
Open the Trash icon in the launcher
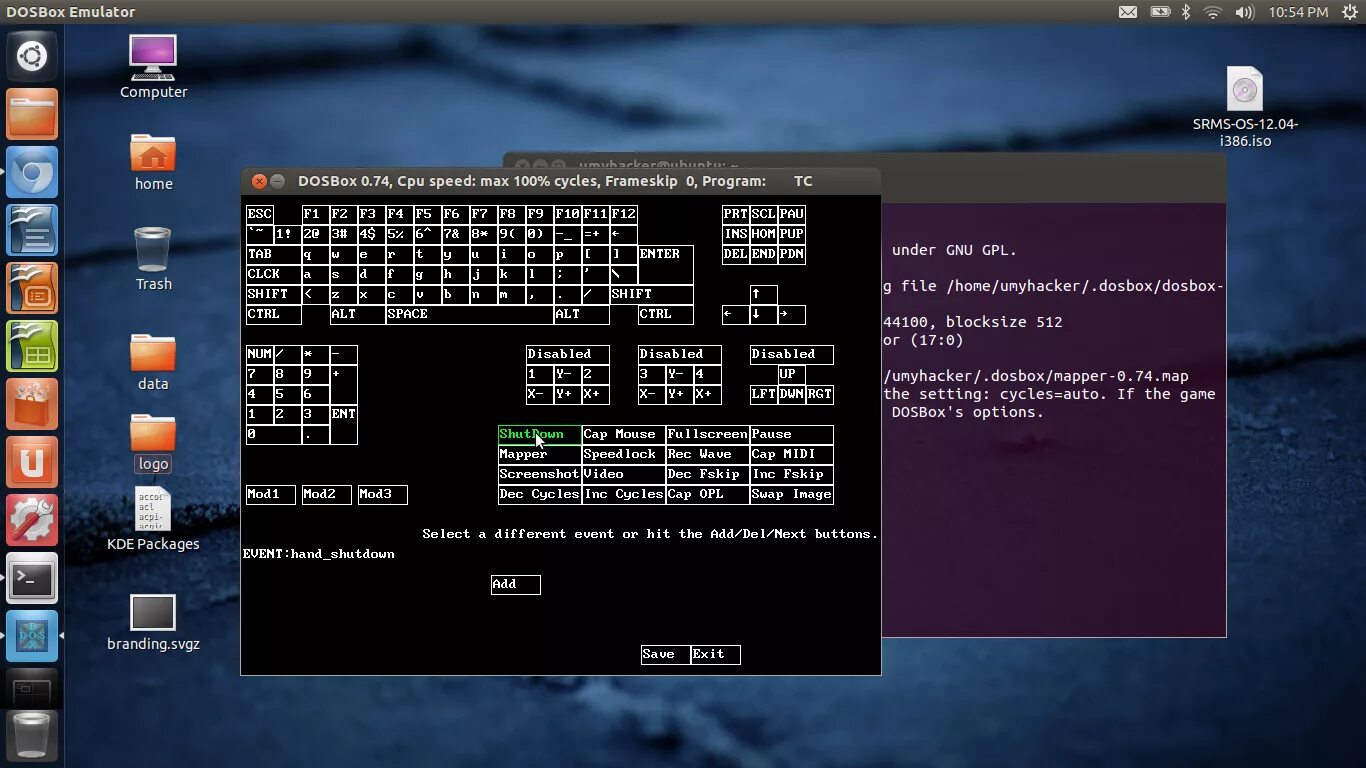coord(32,737)
